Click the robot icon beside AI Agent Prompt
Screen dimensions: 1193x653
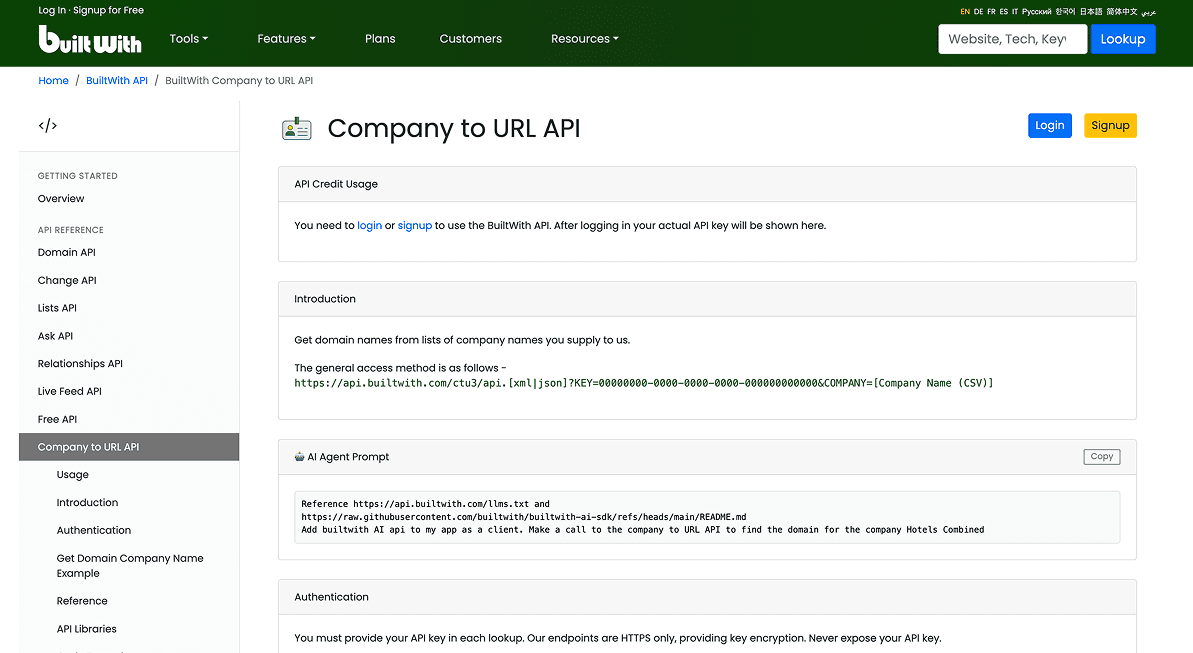pyautogui.click(x=299, y=457)
